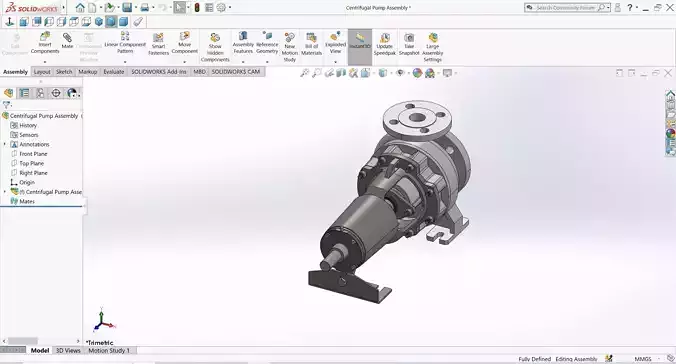Click the Mate paperclip tool
Image resolution: width=676 pixels, height=364 pixels.
tap(67, 41)
